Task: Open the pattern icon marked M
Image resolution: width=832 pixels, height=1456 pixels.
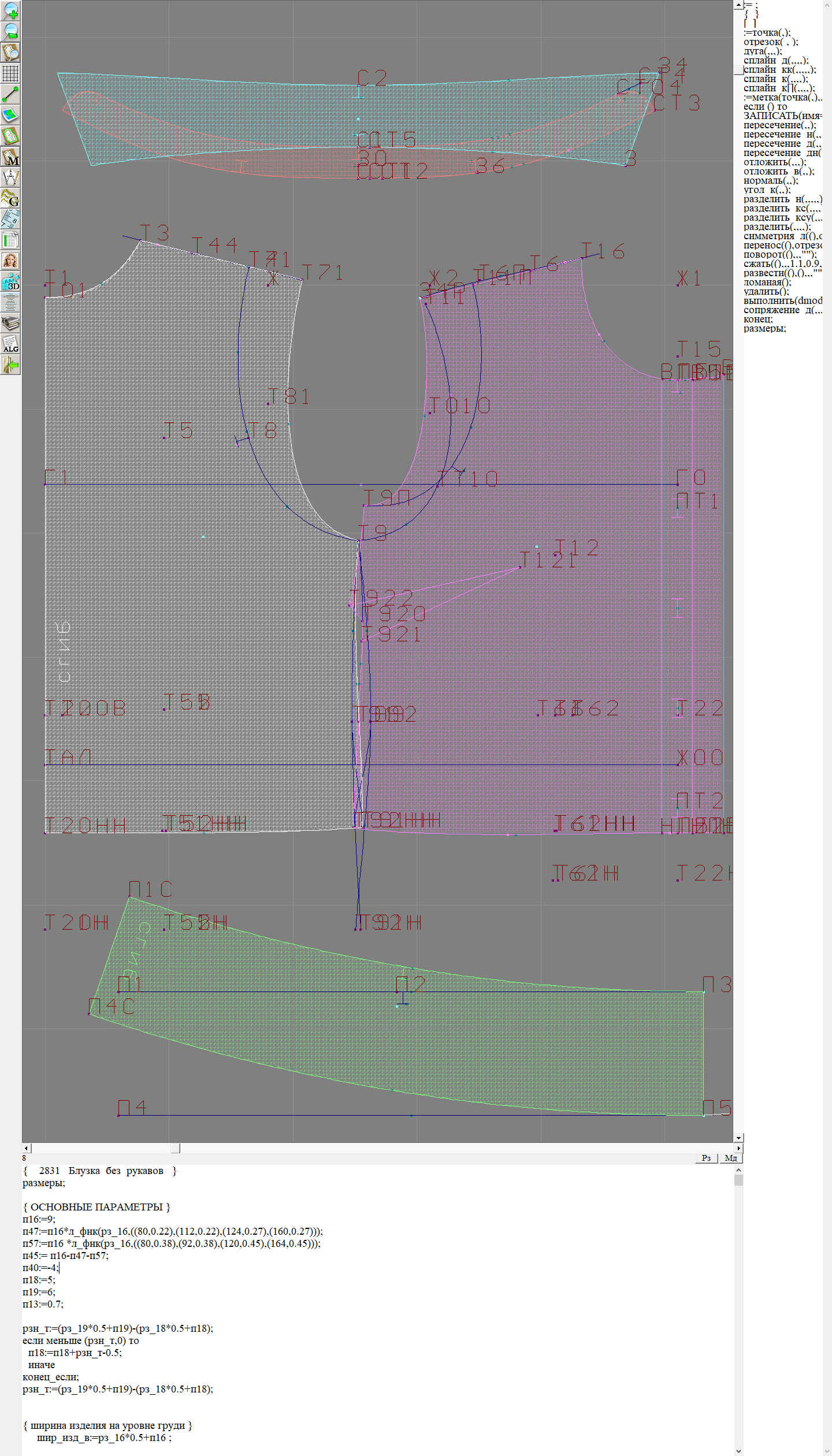Action: click(11, 157)
